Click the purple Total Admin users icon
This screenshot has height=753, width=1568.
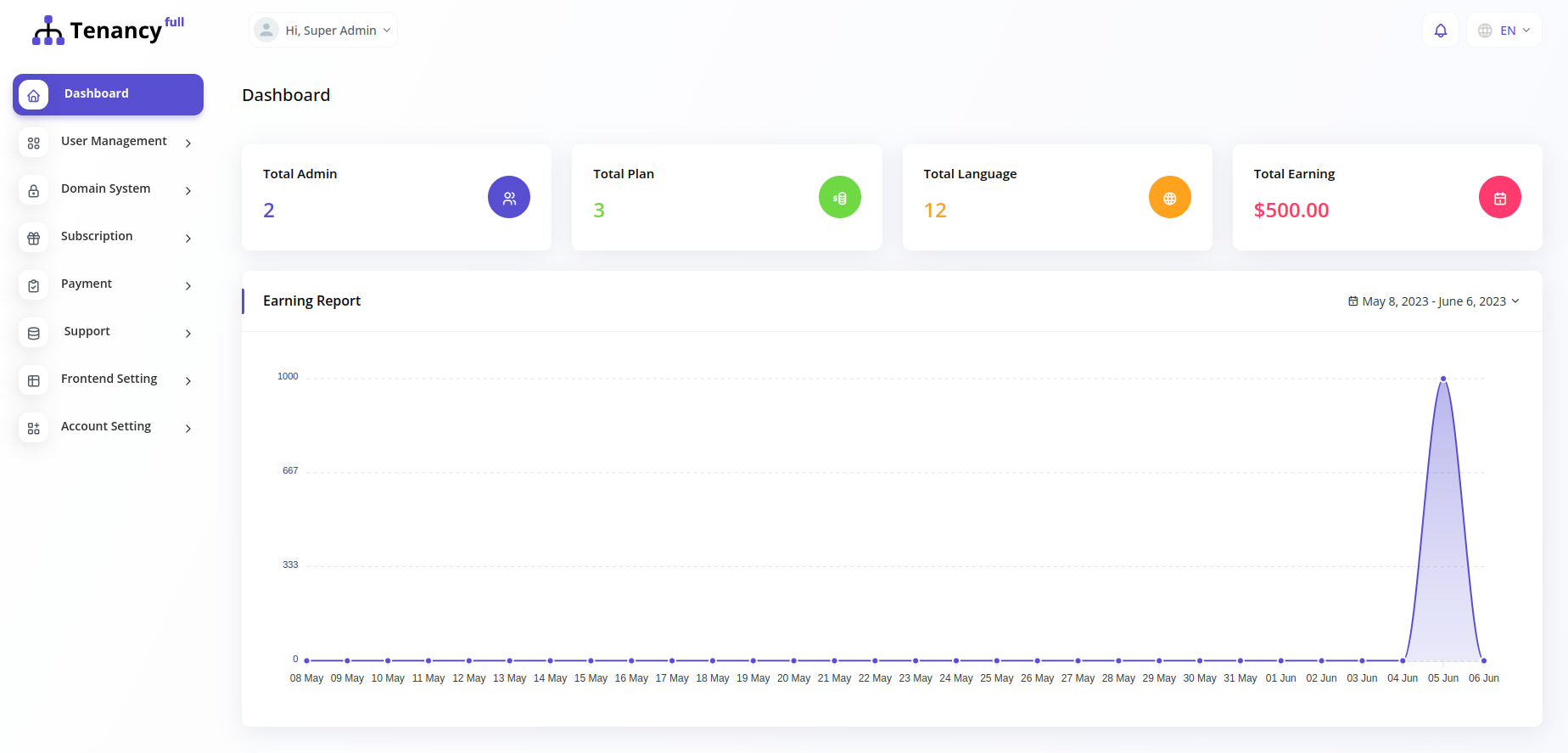(508, 197)
